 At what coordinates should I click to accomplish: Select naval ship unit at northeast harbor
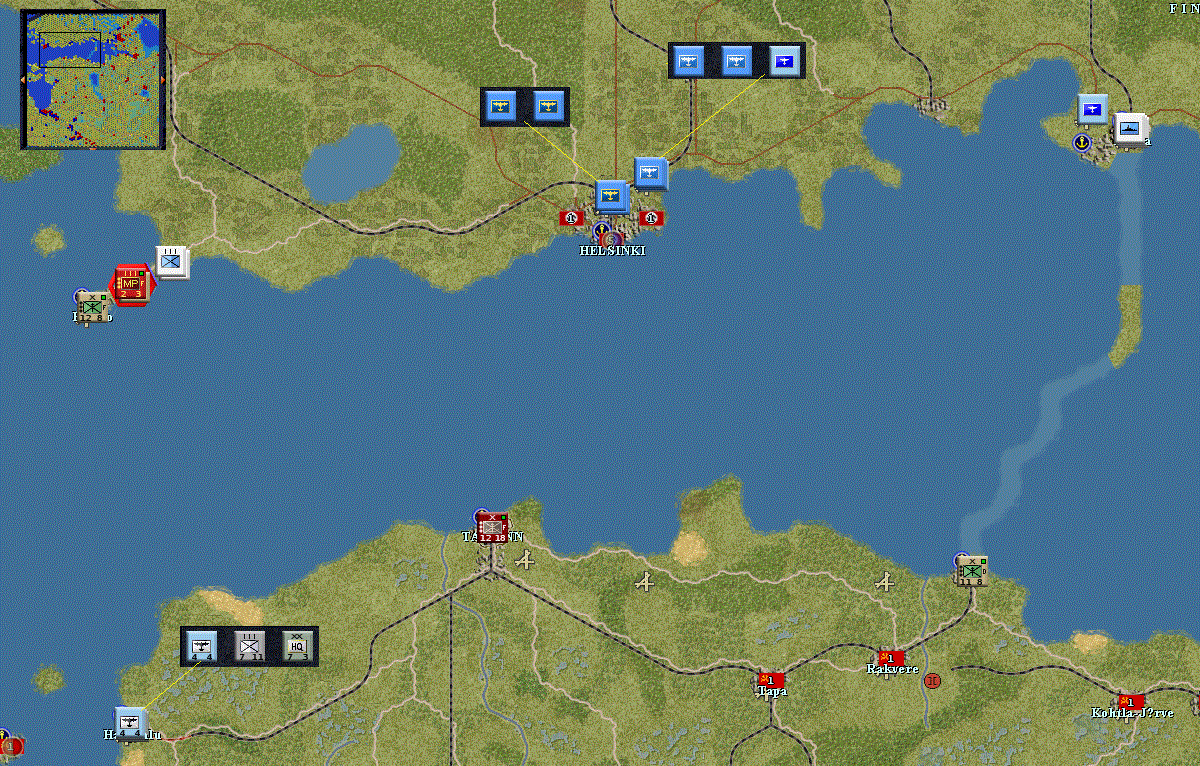(1131, 128)
